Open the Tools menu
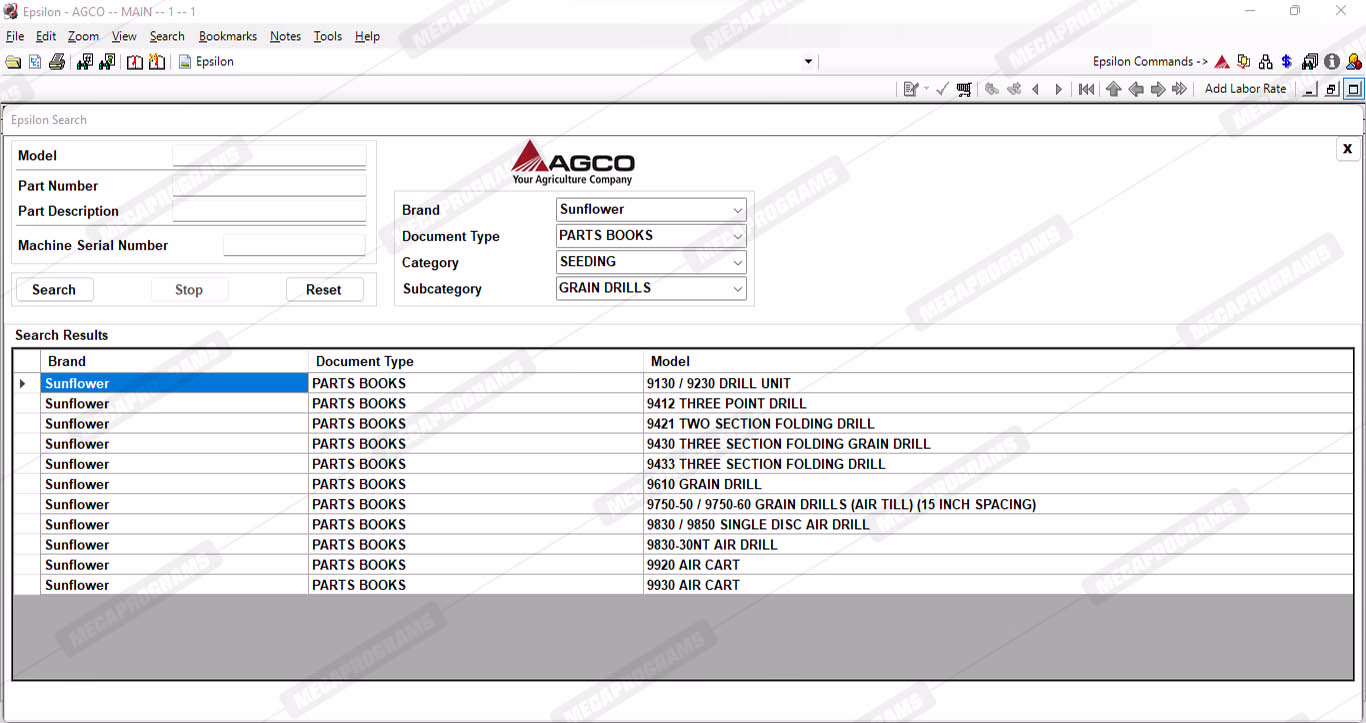Screen dimensions: 1366x723 pyautogui.click(x=327, y=36)
